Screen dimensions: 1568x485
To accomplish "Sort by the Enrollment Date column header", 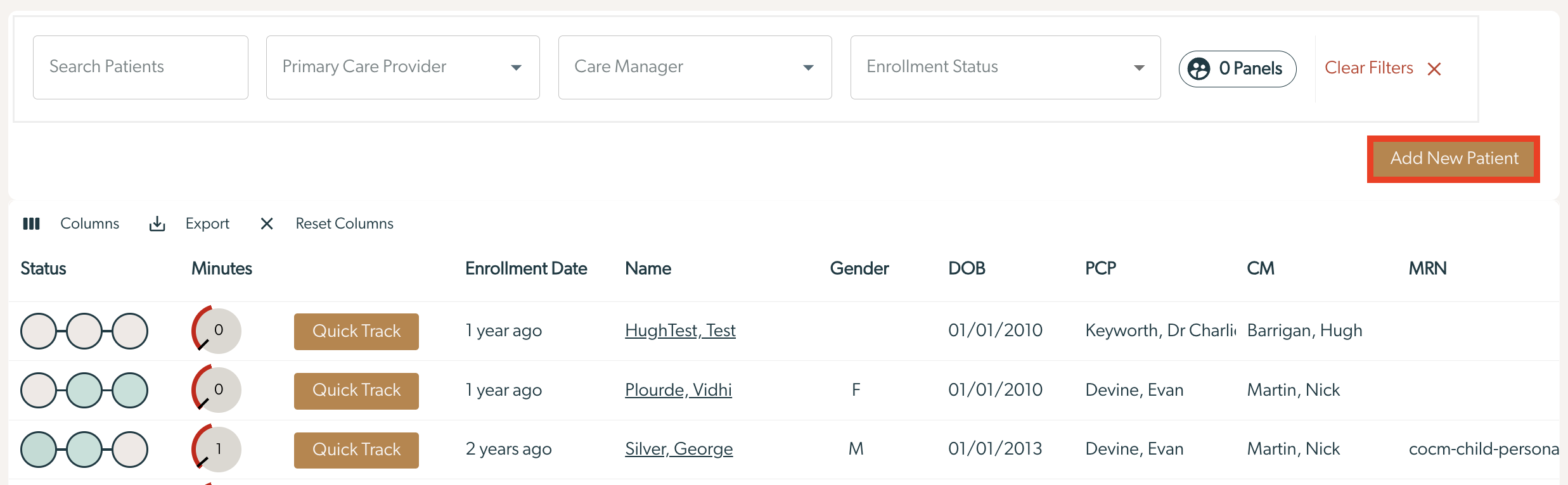I will click(x=526, y=268).
